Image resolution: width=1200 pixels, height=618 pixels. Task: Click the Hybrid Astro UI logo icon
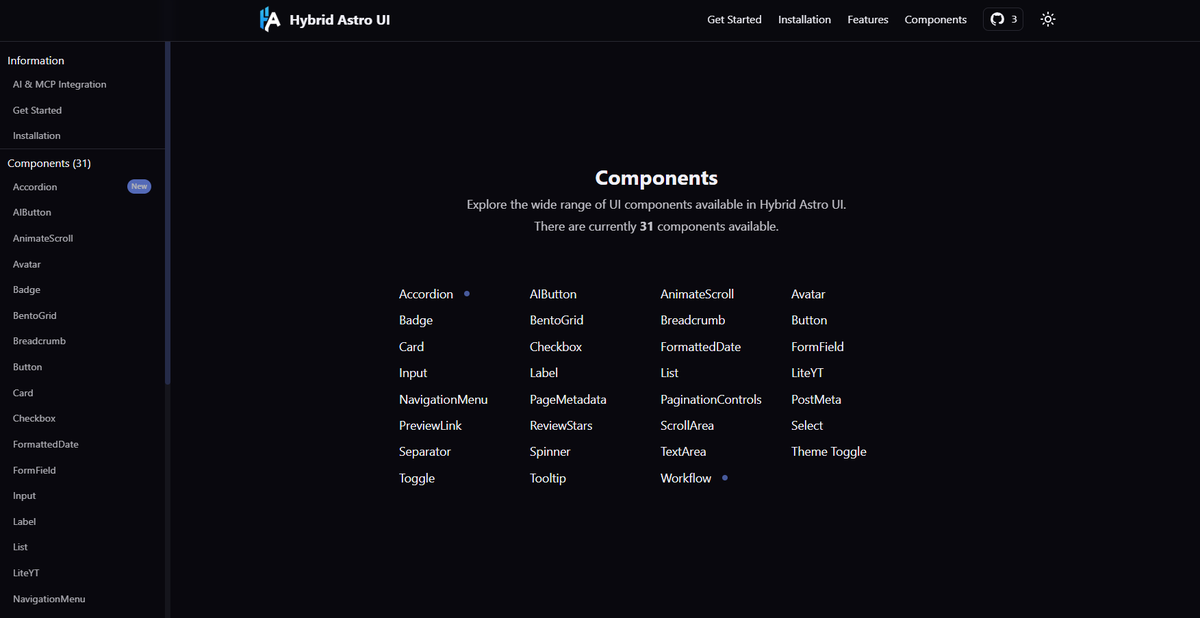pyautogui.click(x=268, y=18)
